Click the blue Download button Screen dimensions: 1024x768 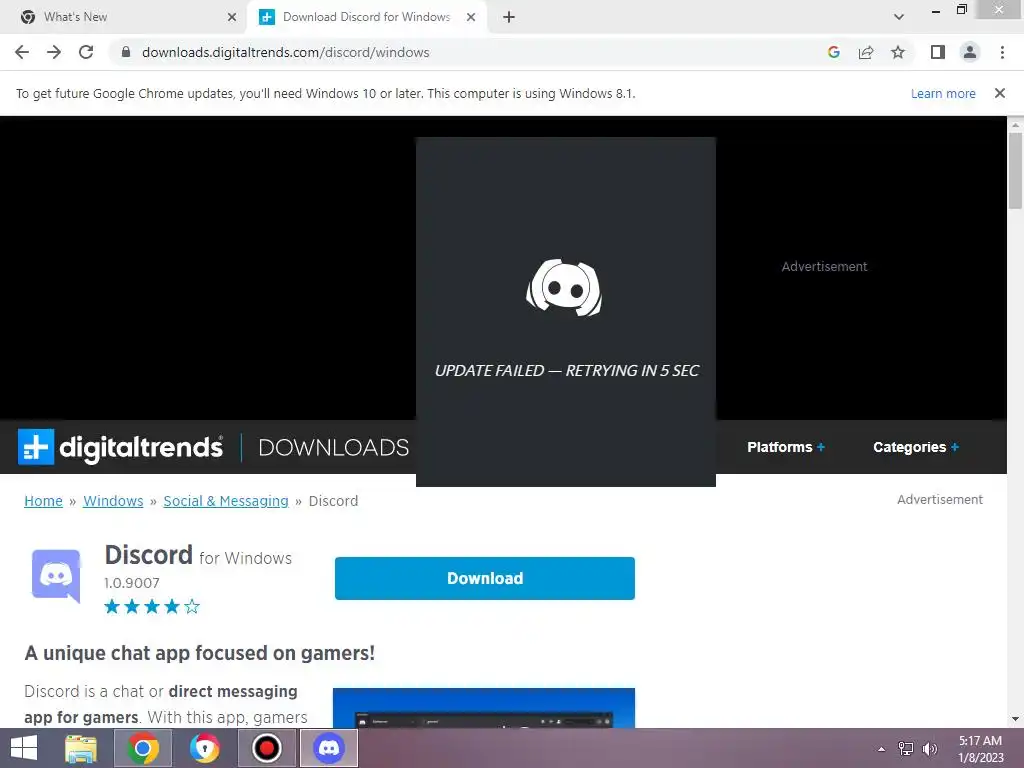(485, 578)
